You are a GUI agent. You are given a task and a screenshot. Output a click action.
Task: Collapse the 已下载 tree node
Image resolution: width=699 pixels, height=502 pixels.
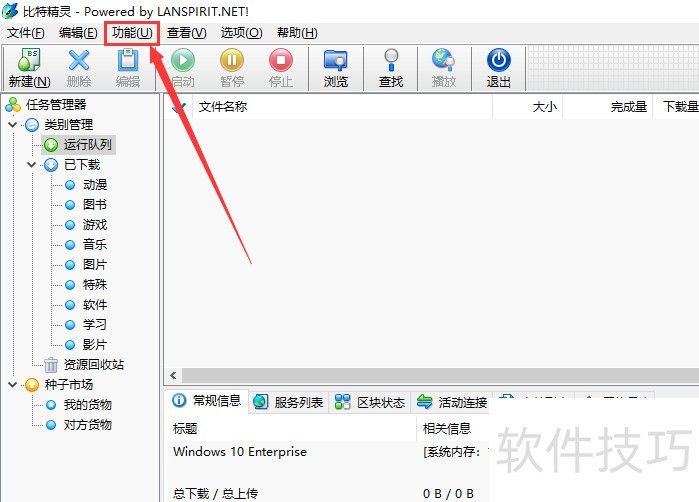31,165
